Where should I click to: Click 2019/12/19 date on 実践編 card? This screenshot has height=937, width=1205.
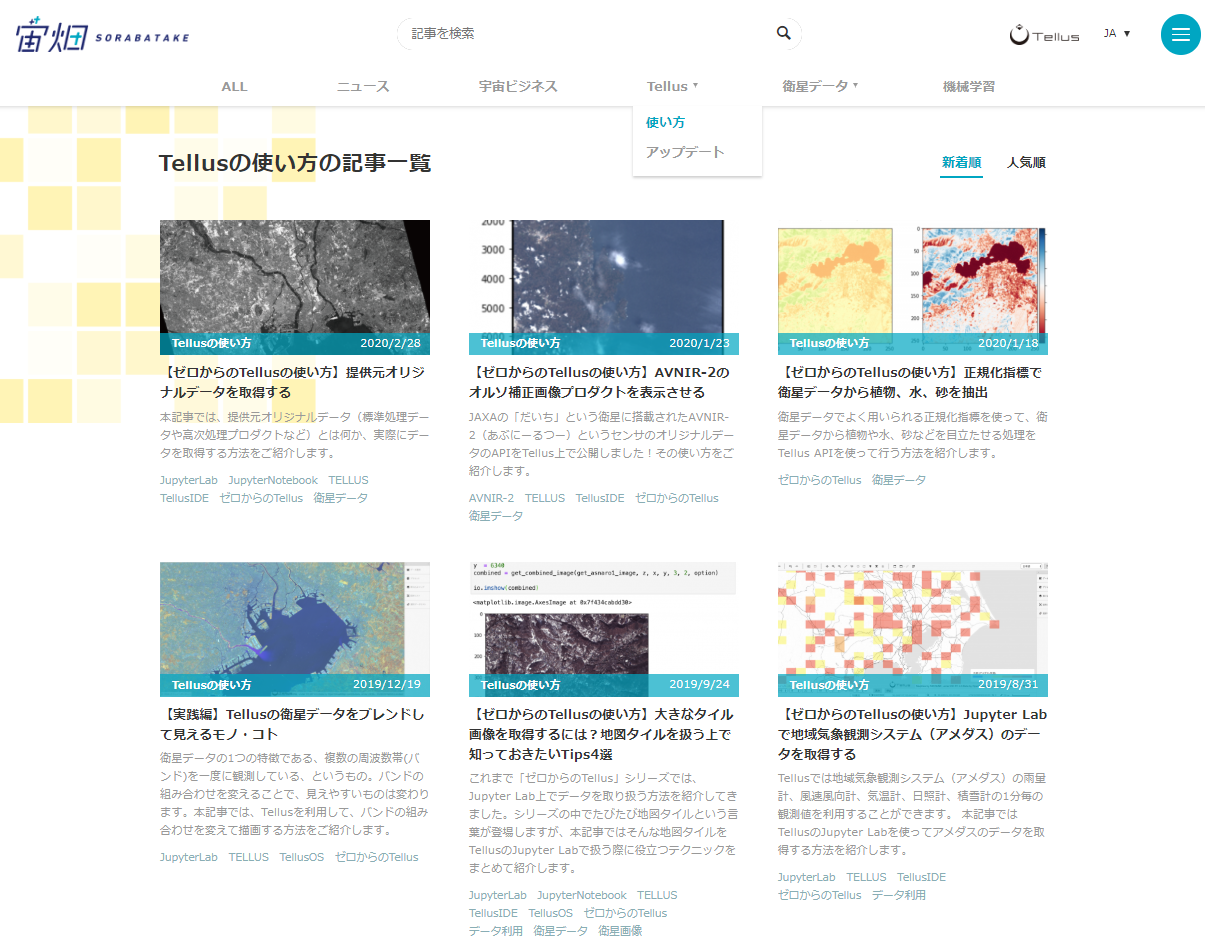387,685
